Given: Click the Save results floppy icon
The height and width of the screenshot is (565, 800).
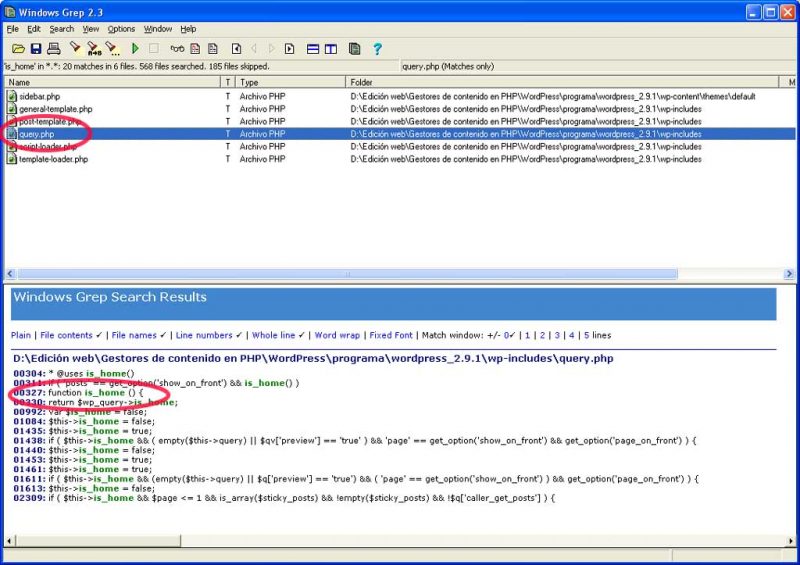Looking at the screenshot, I should point(36,48).
